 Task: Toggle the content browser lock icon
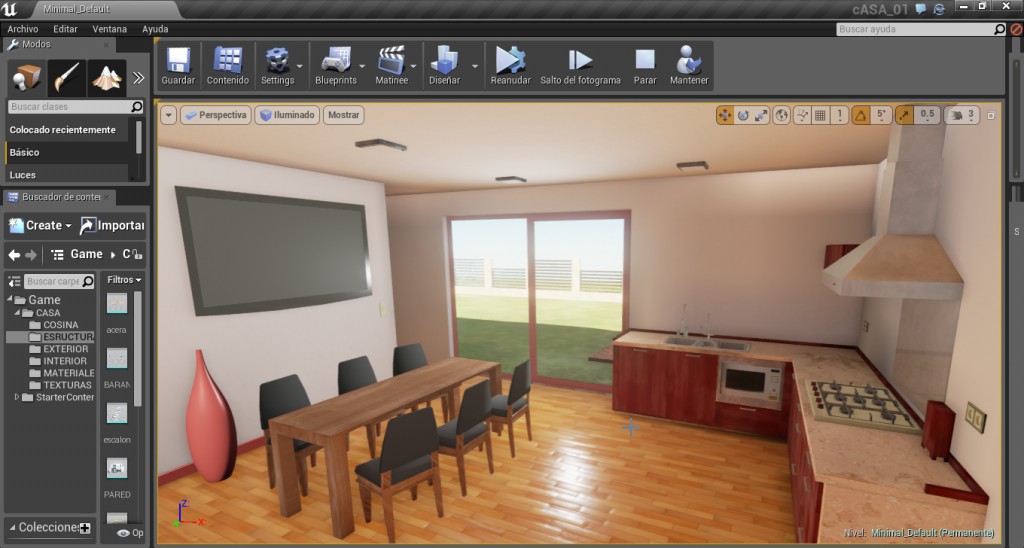click(138, 255)
